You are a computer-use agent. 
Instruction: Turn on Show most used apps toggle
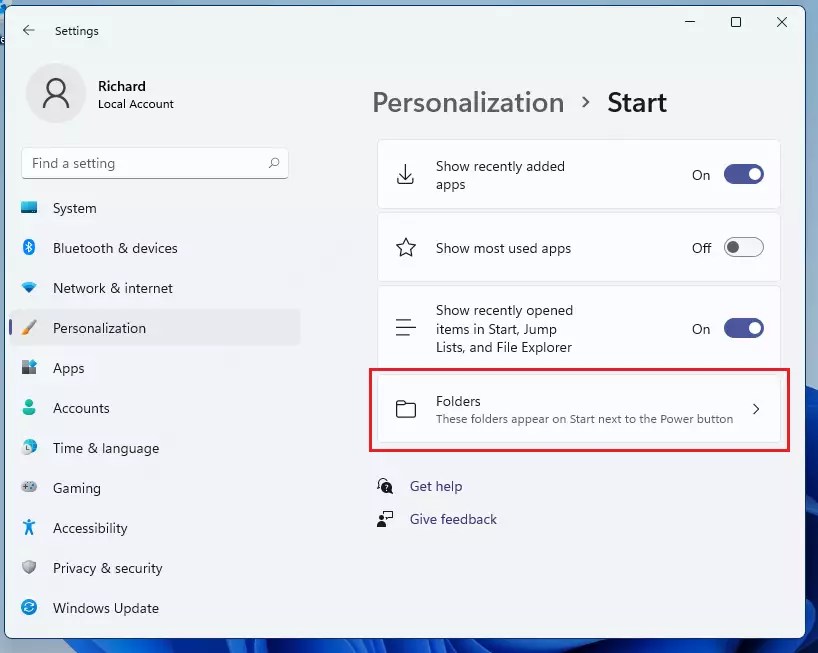point(743,247)
